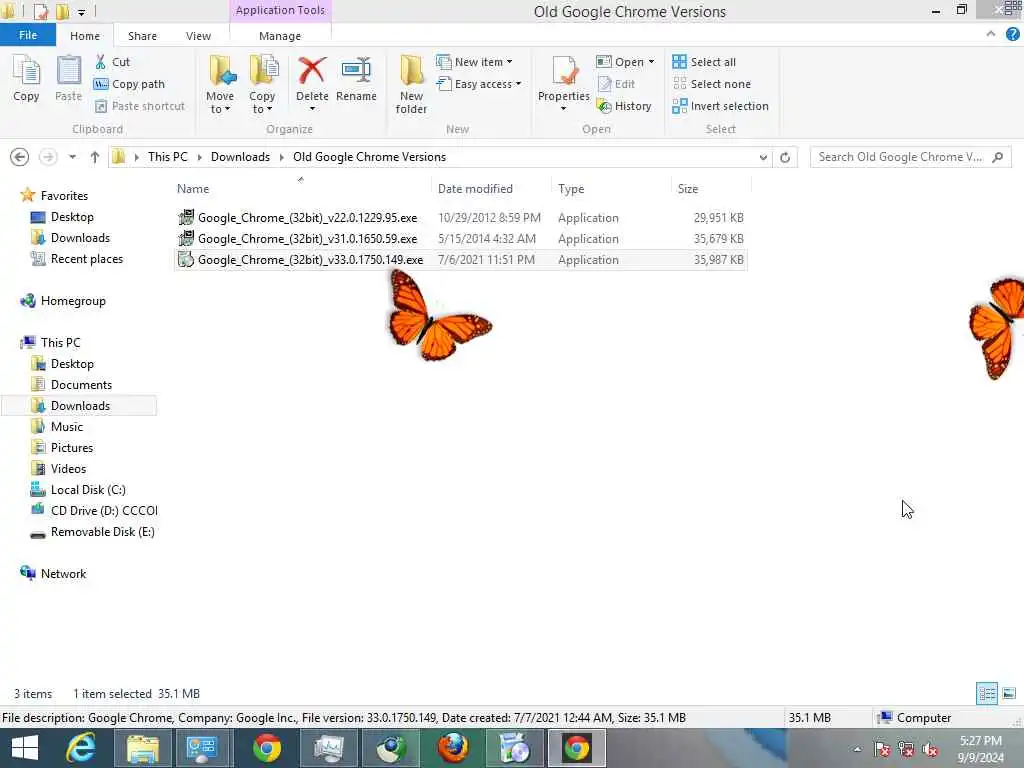Click Invert selection

click(720, 106)
